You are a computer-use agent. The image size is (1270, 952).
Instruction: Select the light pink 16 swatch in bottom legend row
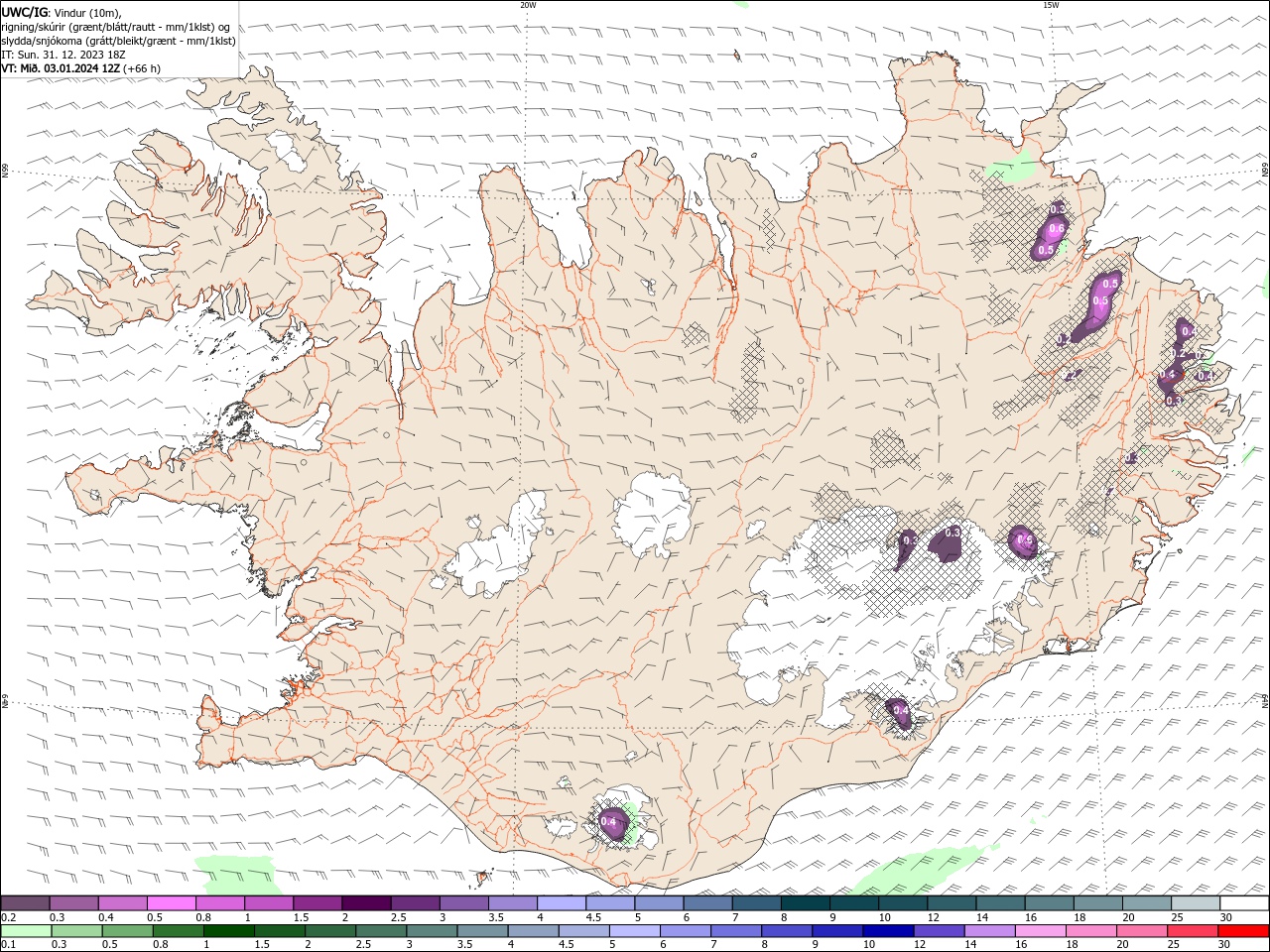1041,931
